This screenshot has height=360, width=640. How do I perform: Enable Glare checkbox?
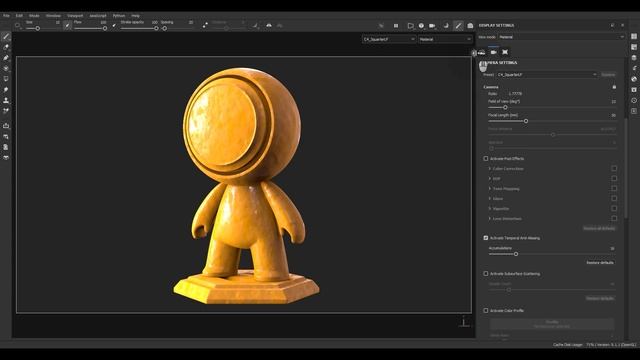[x=614, y=198]
